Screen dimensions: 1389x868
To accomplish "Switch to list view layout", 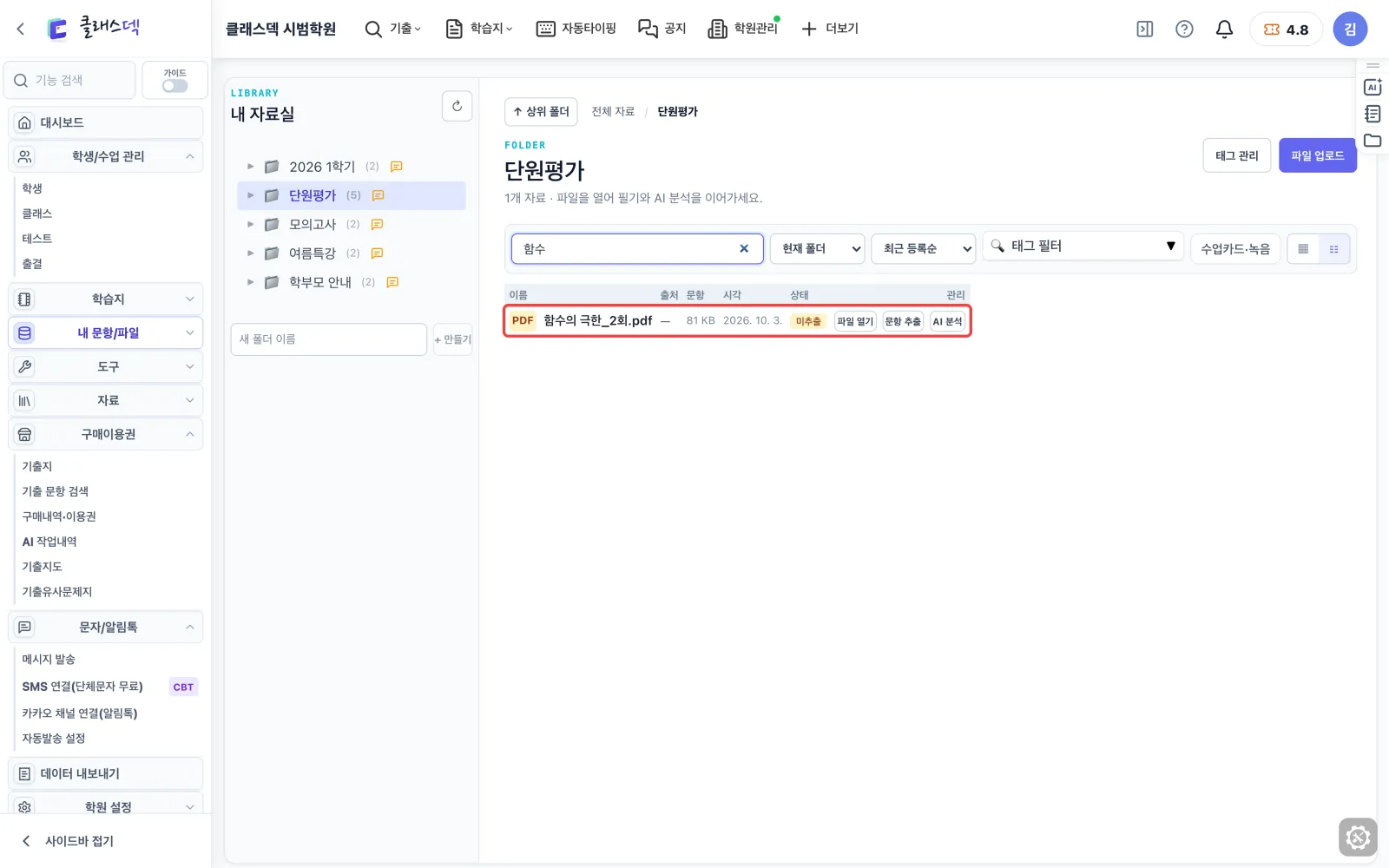I will tap(1334, 249).
